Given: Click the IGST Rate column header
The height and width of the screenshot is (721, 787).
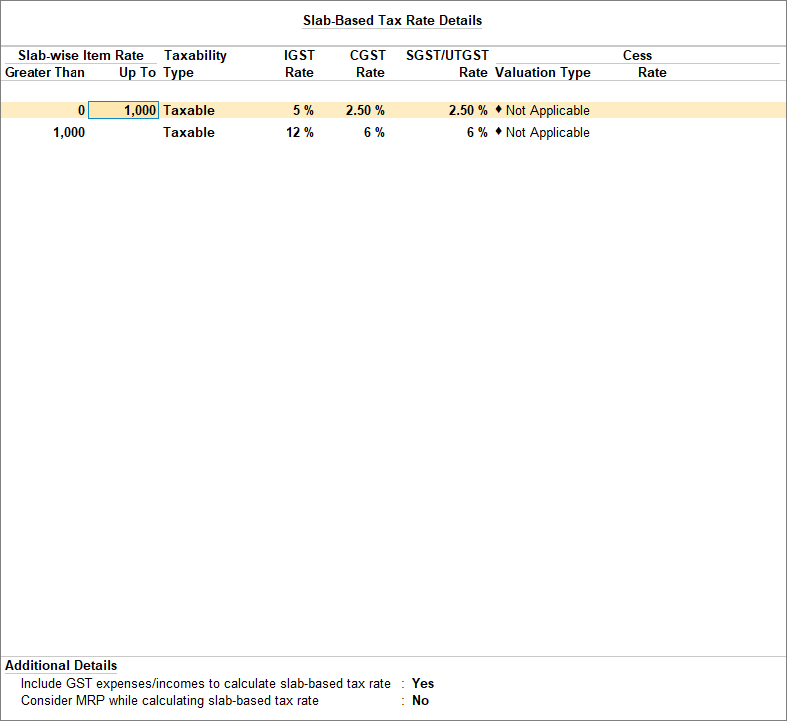Looking at the screenshot, I should click(x=299, y=64).
